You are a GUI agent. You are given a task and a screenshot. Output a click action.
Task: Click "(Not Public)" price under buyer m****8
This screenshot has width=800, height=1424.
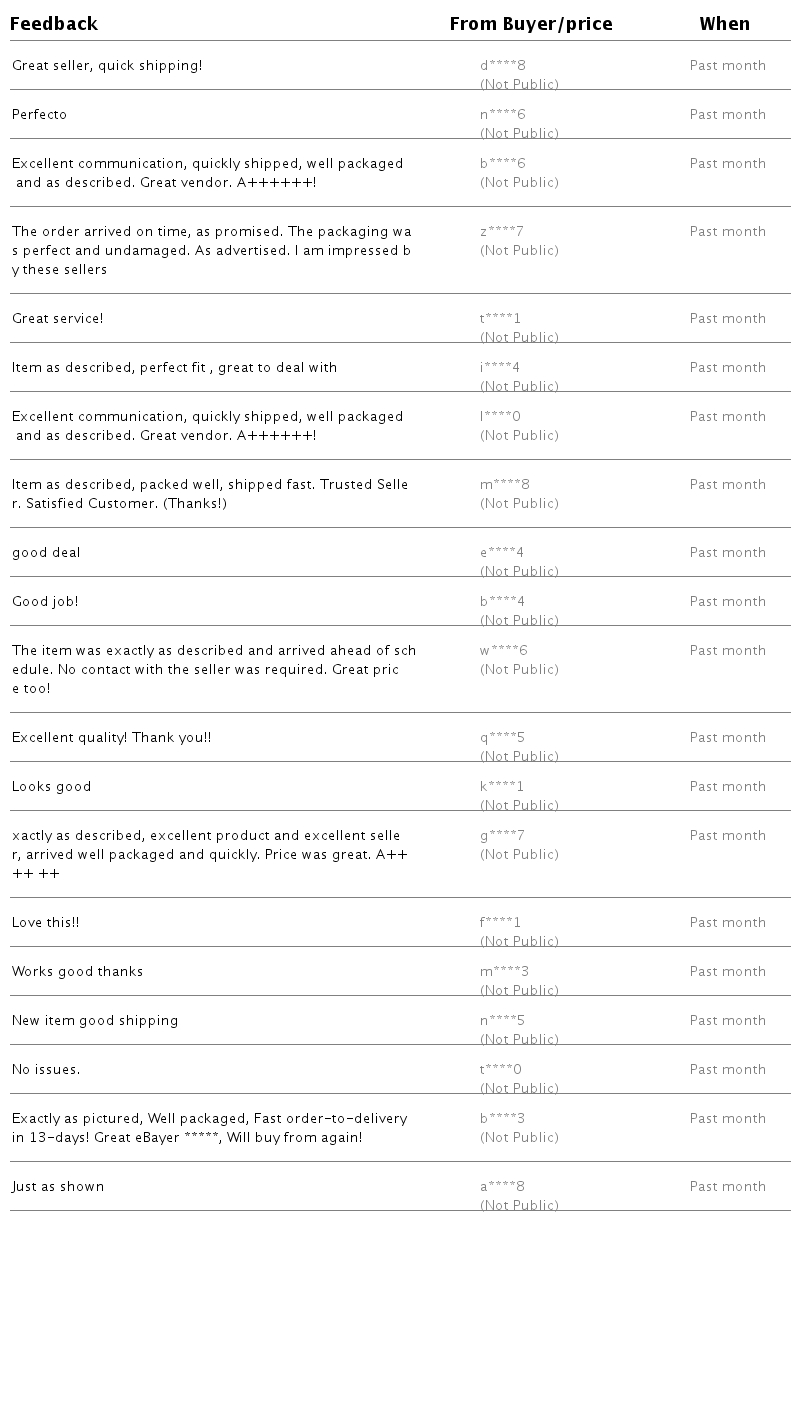tap(519, 504)
